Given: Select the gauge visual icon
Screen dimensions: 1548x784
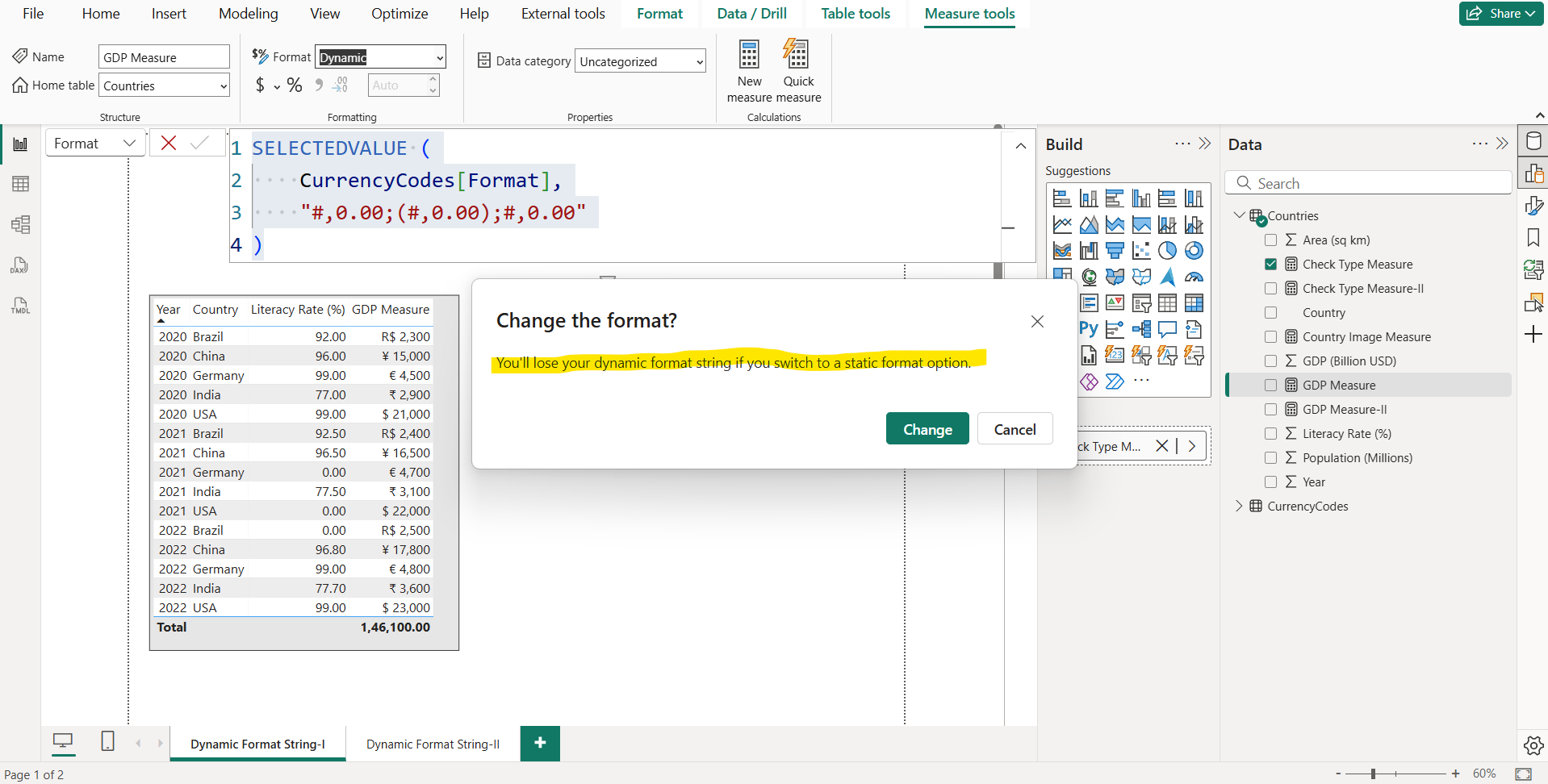Looking at the screenshot, I should 1194,277.
